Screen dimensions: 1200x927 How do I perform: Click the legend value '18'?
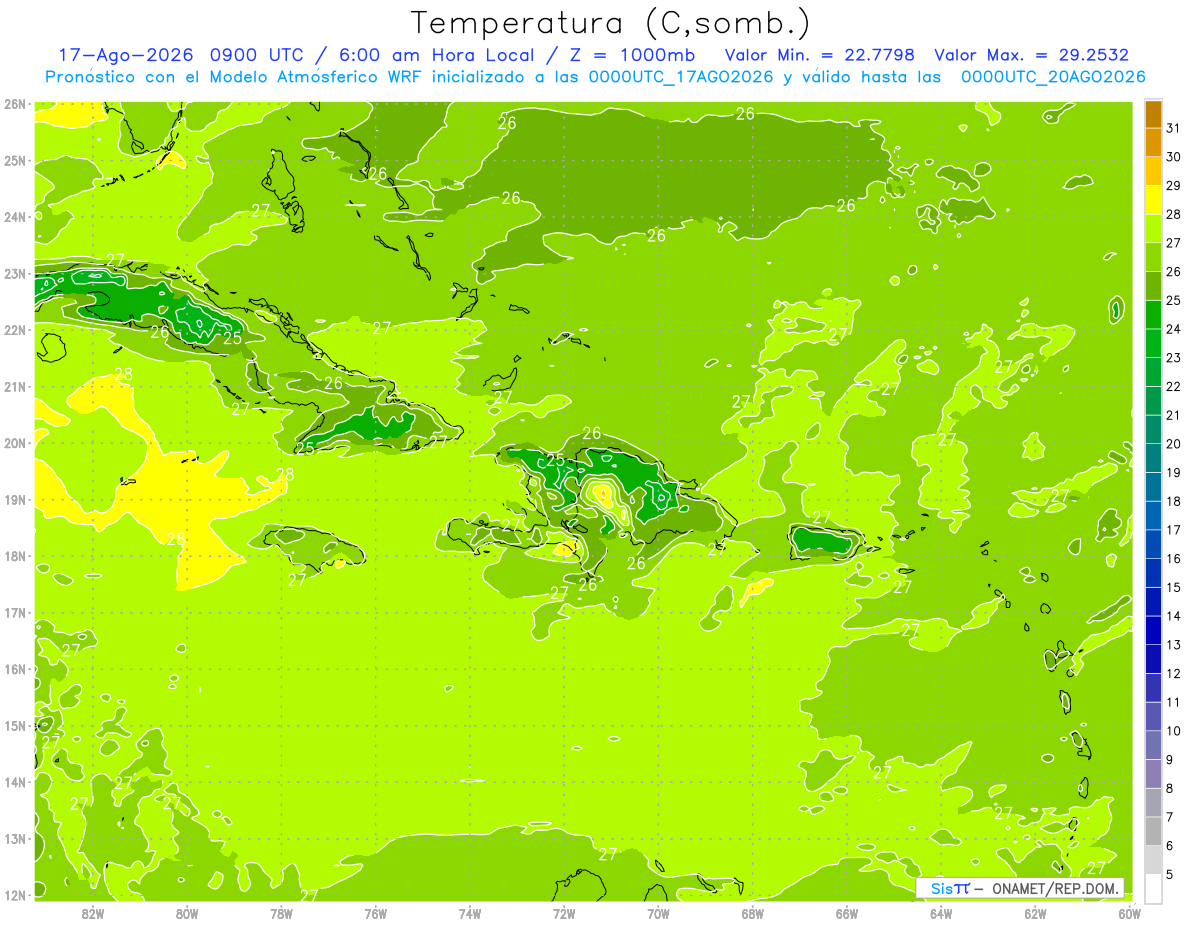point(1173,501)
